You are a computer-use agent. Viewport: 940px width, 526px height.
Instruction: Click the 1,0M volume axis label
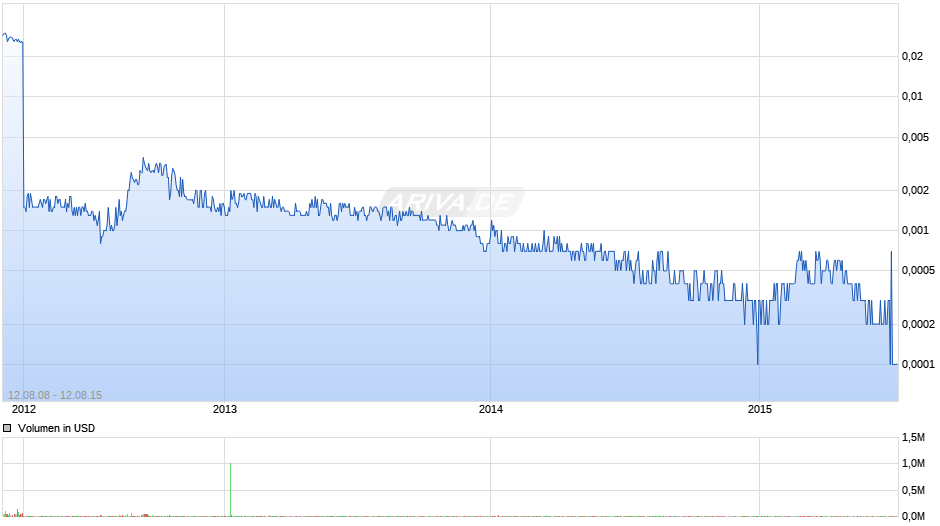pos(914,463)
